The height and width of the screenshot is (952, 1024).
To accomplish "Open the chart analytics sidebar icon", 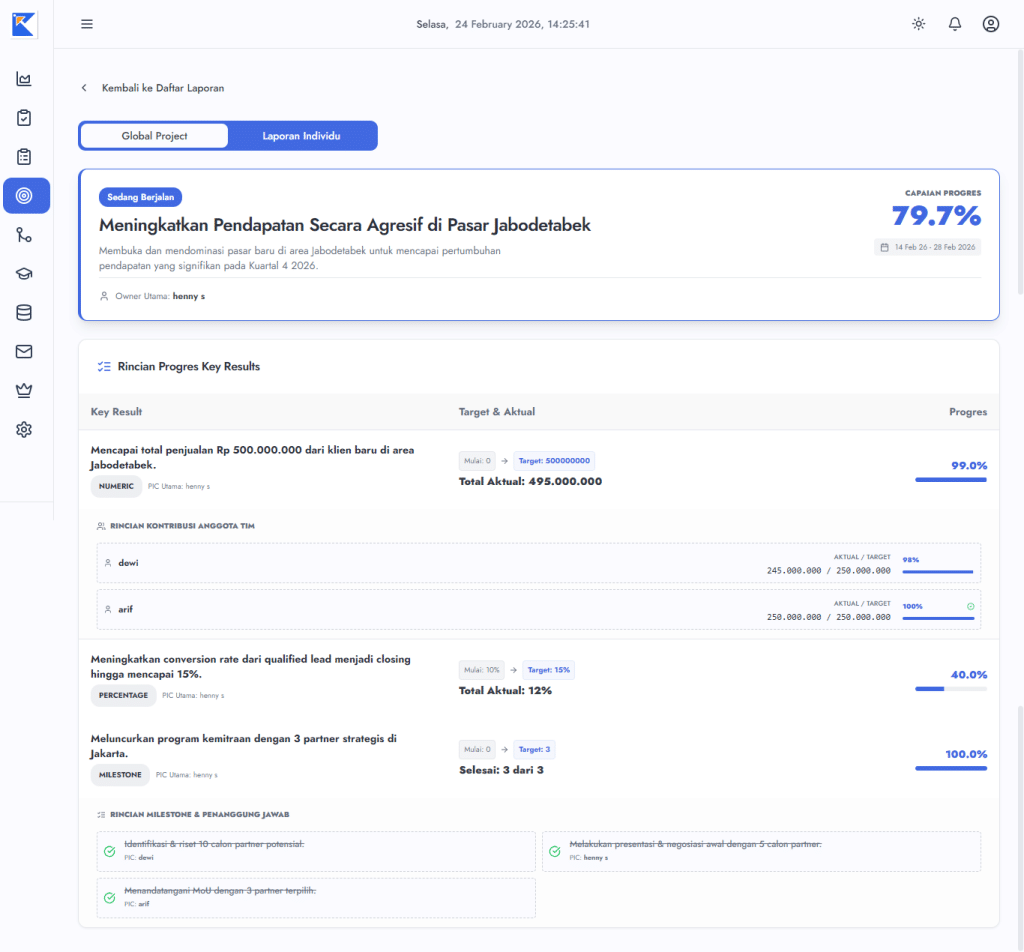I will [x=24, y=79].
